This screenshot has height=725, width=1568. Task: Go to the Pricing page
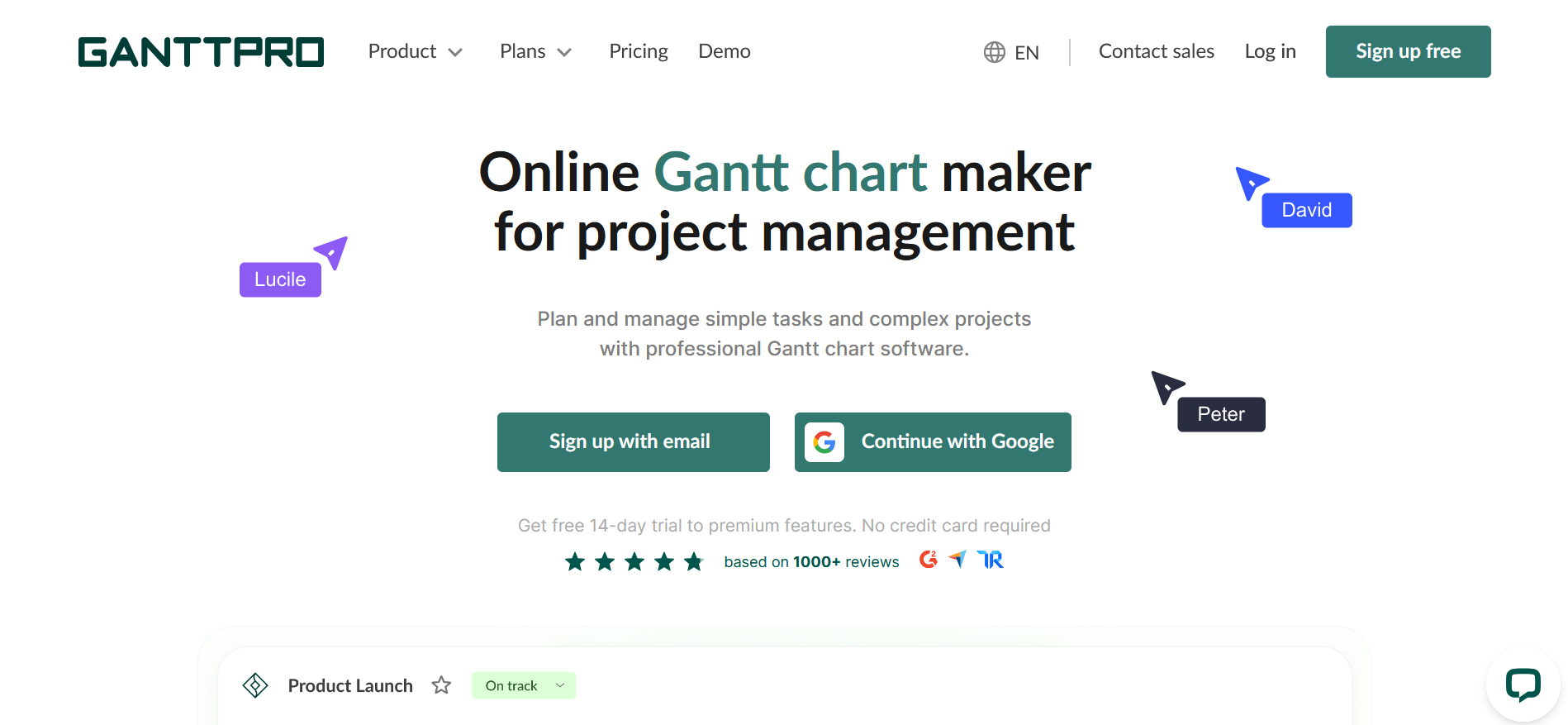(639, 51)
